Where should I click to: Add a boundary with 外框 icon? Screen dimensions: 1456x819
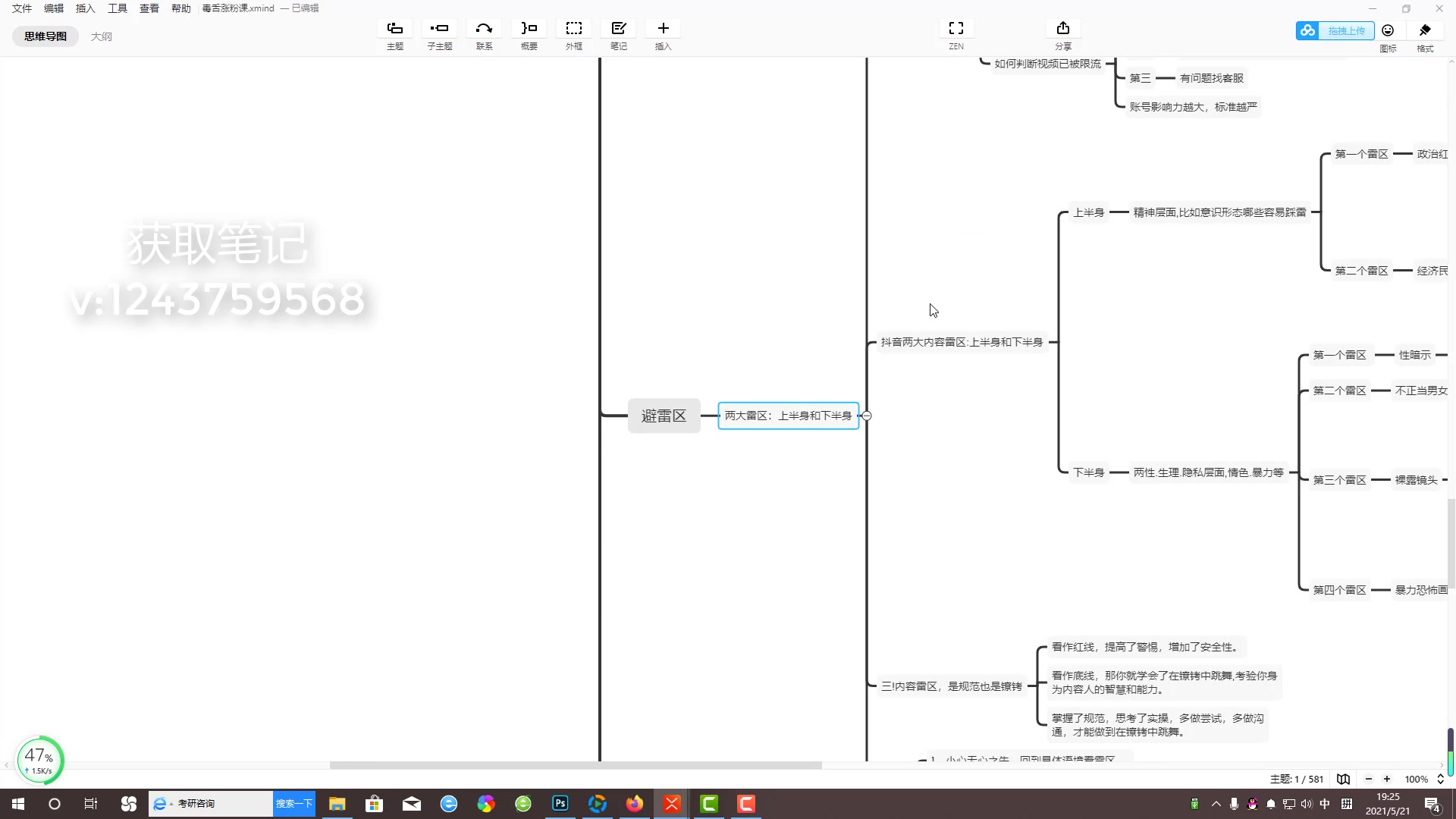(574, 29)
